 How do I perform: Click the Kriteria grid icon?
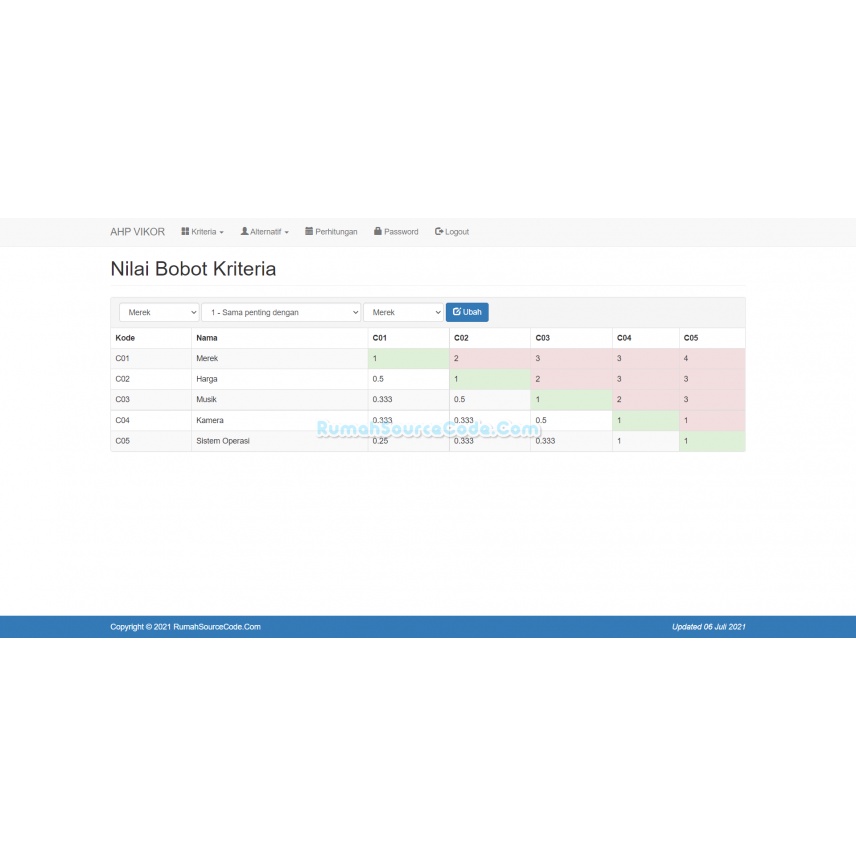point(185,231)
